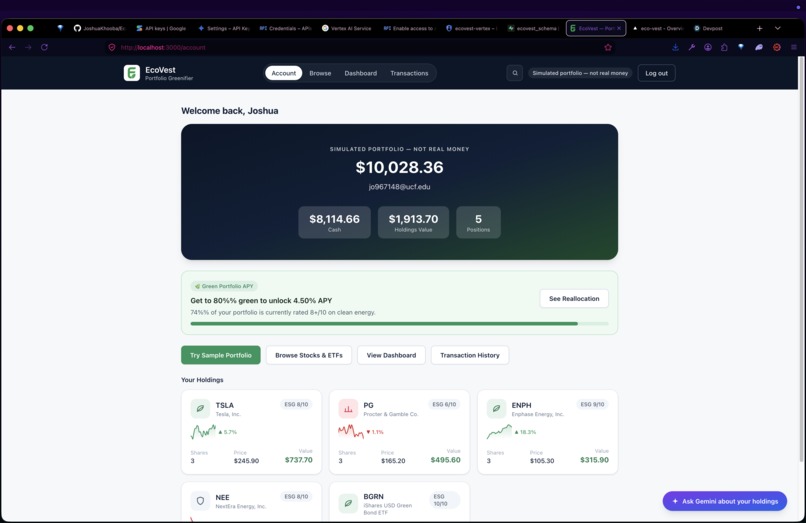Click See Reallocation button
Viewport: 806px width, 523px height.
[x=574, y=298]
